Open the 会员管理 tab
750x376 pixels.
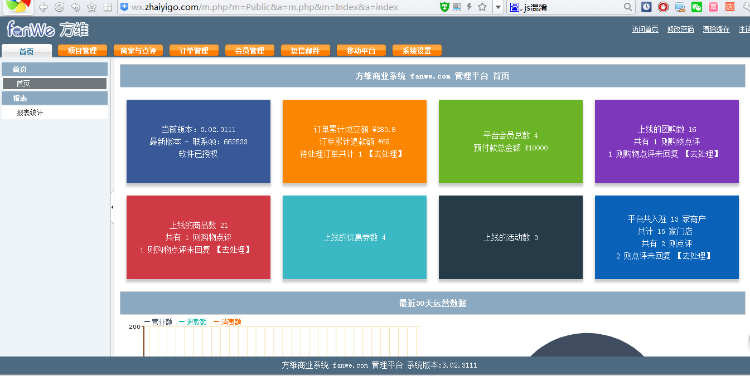250,50
